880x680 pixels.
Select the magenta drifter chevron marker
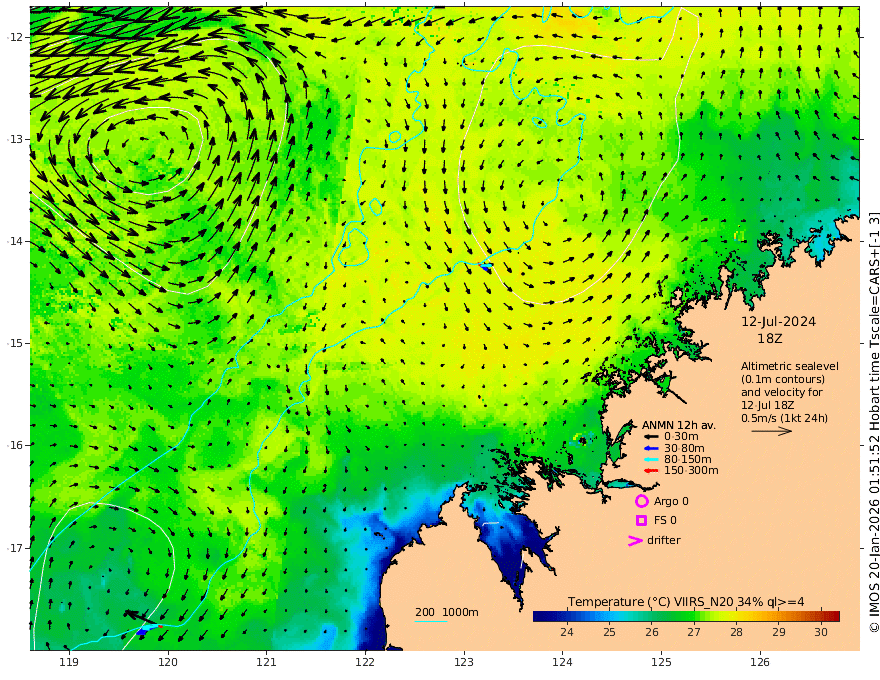635,540
